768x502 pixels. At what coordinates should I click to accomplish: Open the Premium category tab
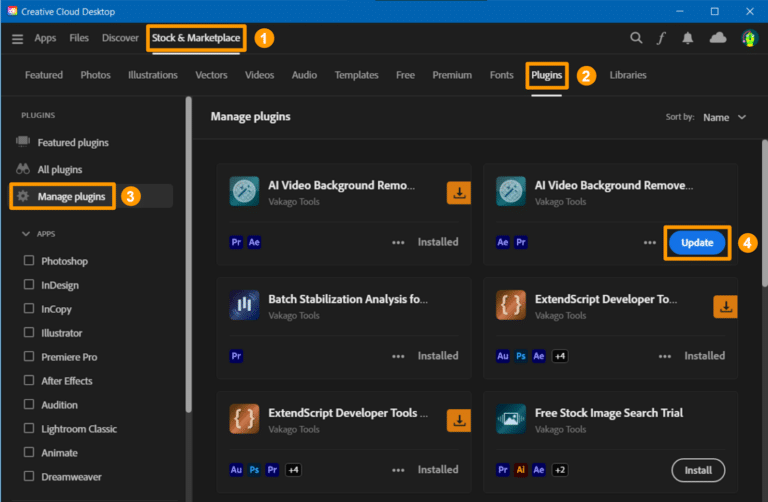452,75
